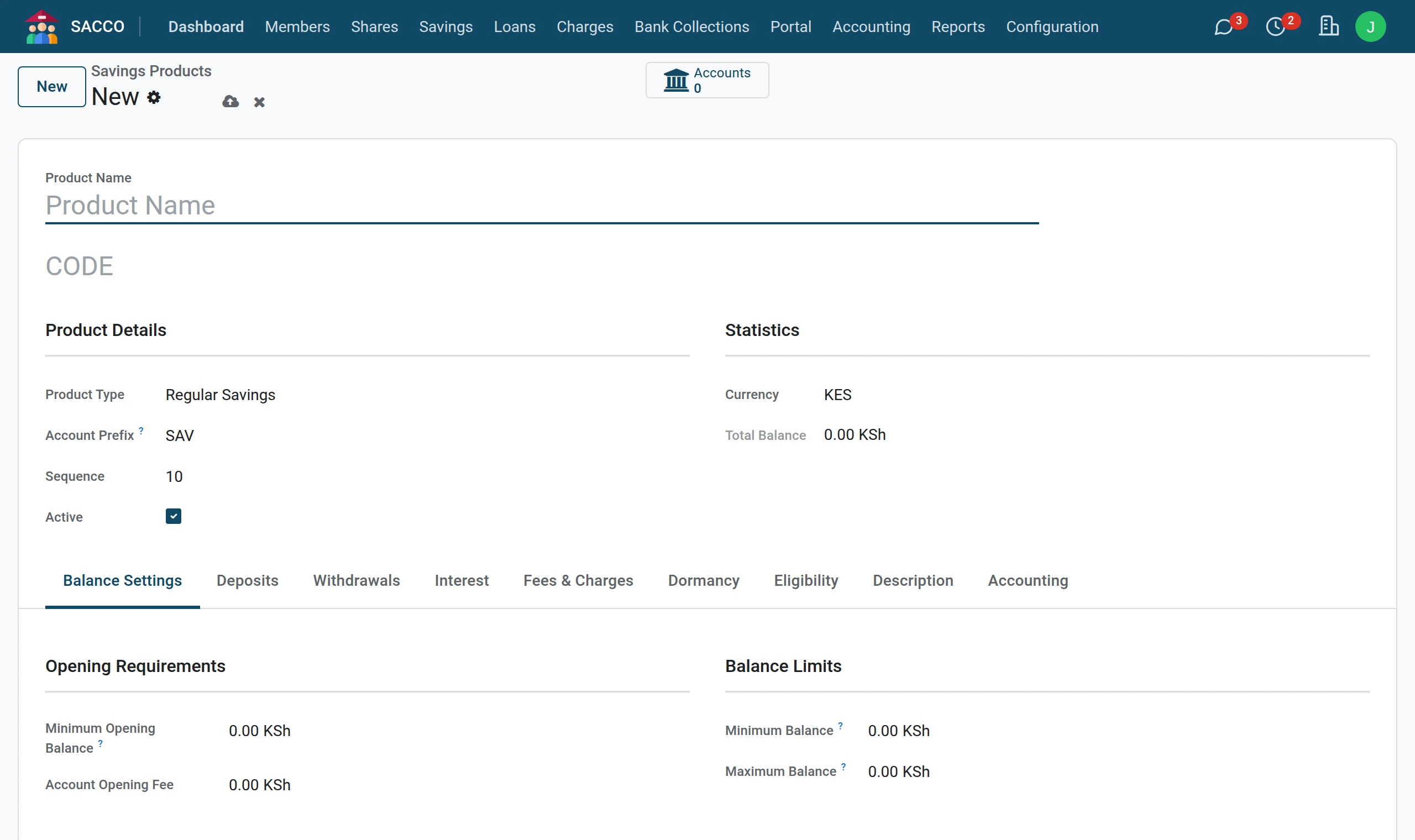
Task: Open the Shares menu
Action: (x=374, y=27)
